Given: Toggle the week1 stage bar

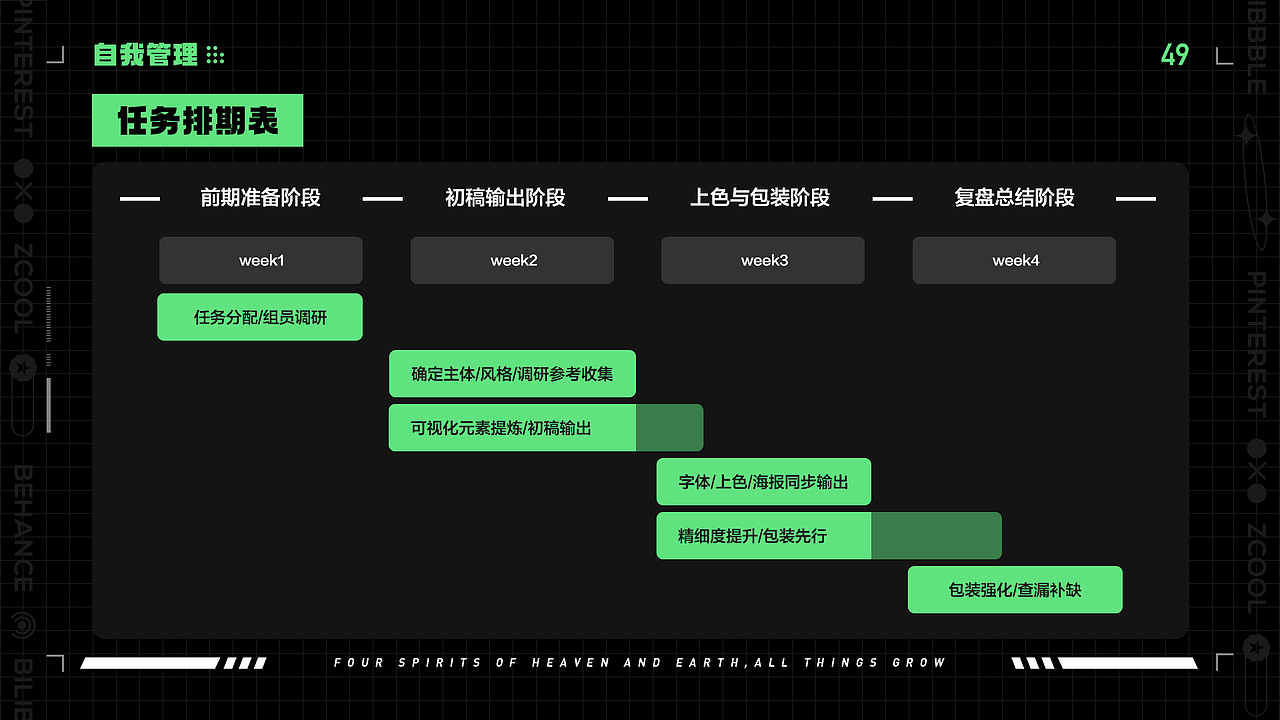Looking at the screenshot, I should click(260, 260).
